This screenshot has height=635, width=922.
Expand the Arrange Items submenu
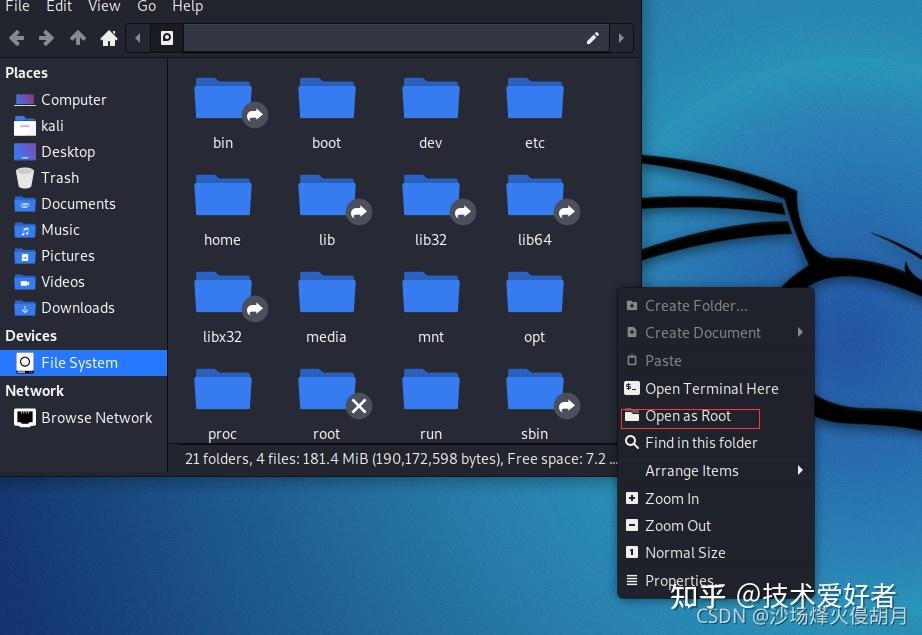click(716, 470)
